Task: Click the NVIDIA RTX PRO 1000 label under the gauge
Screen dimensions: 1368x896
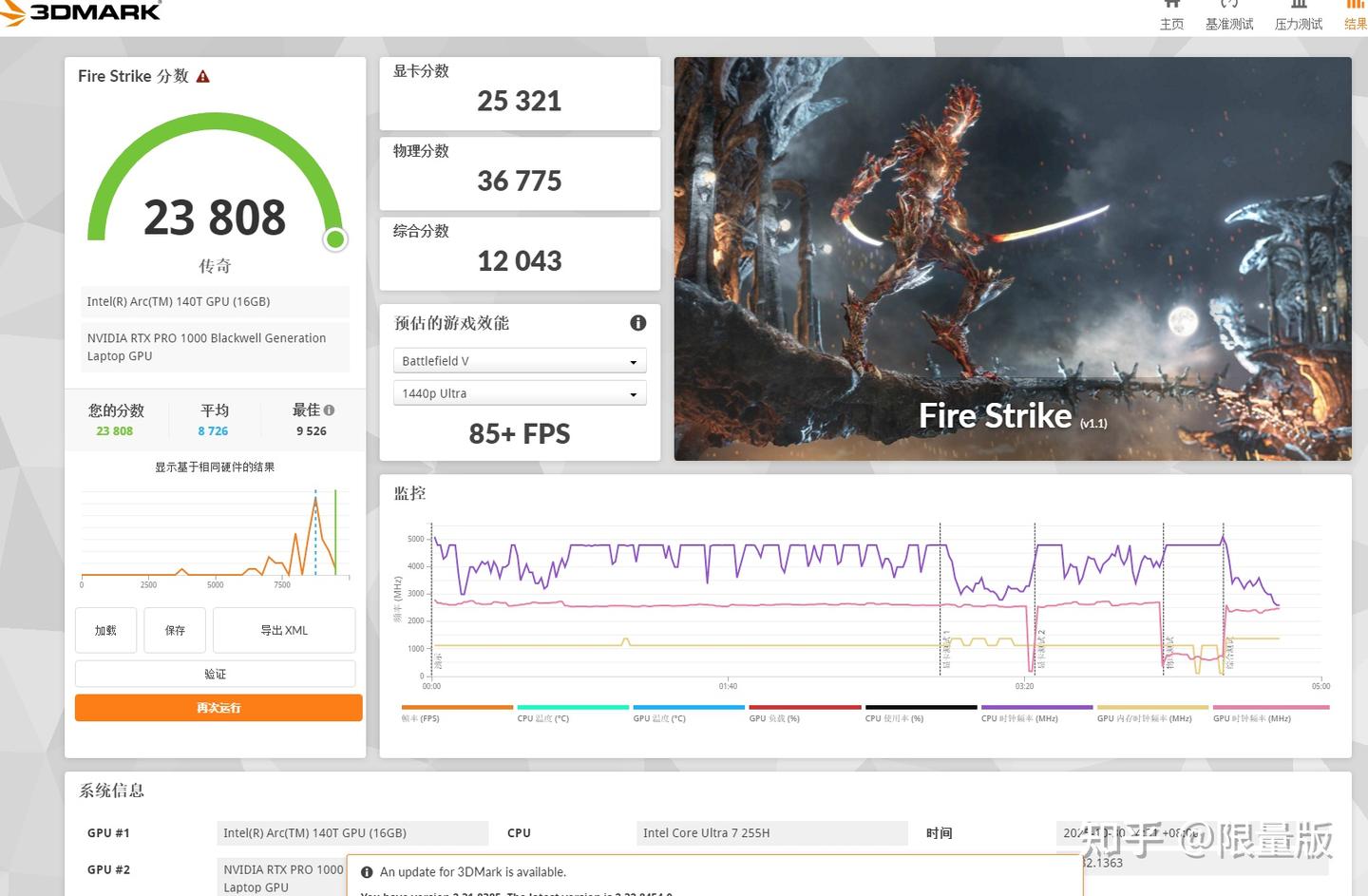Action: pyautogui.click(x=214, y=347)
